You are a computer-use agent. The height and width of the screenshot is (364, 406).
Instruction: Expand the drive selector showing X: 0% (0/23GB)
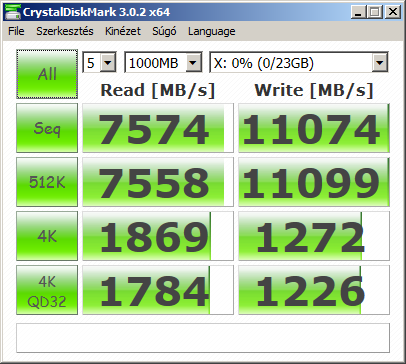[380, 62]
